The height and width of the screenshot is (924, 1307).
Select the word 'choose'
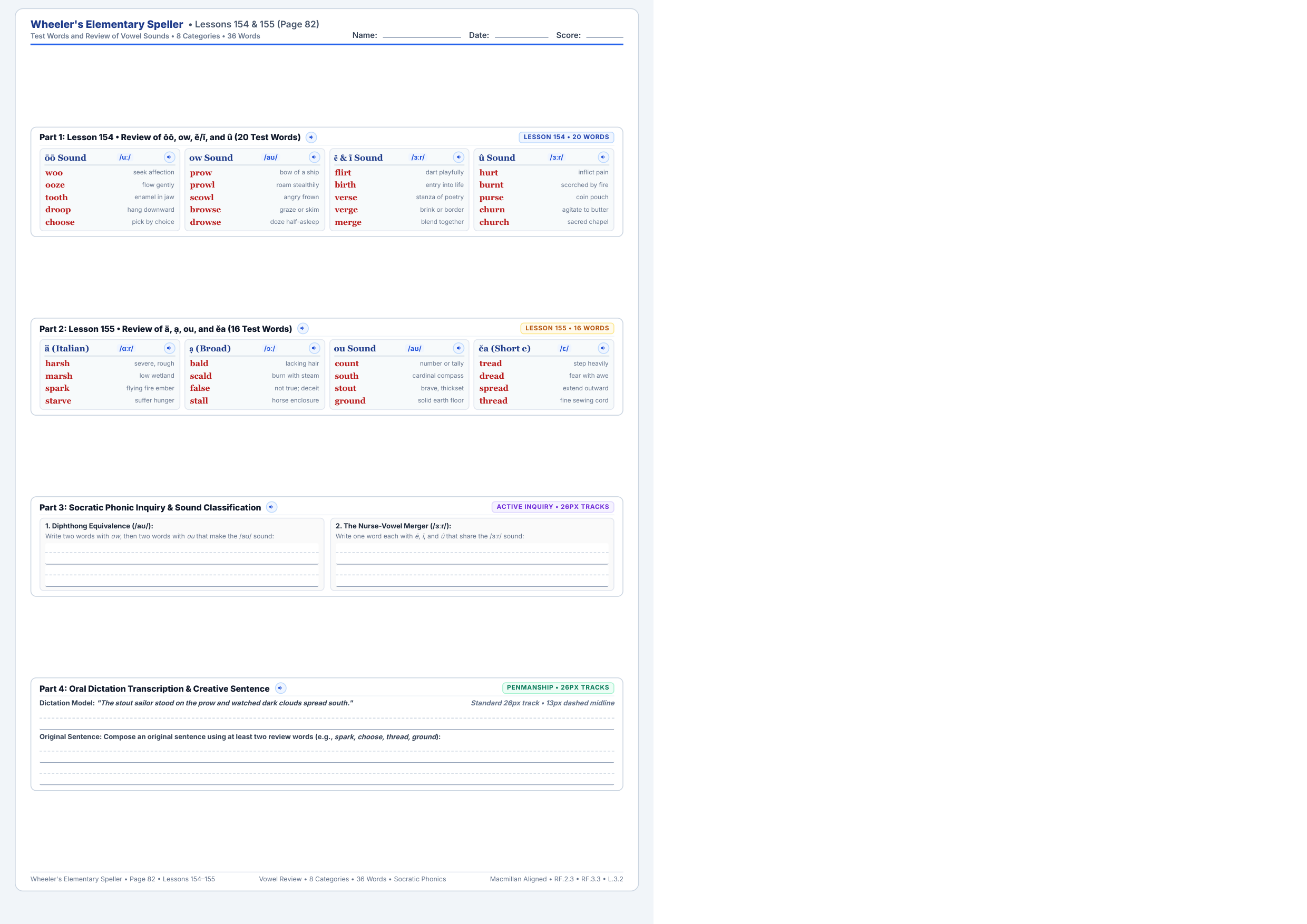60,222
